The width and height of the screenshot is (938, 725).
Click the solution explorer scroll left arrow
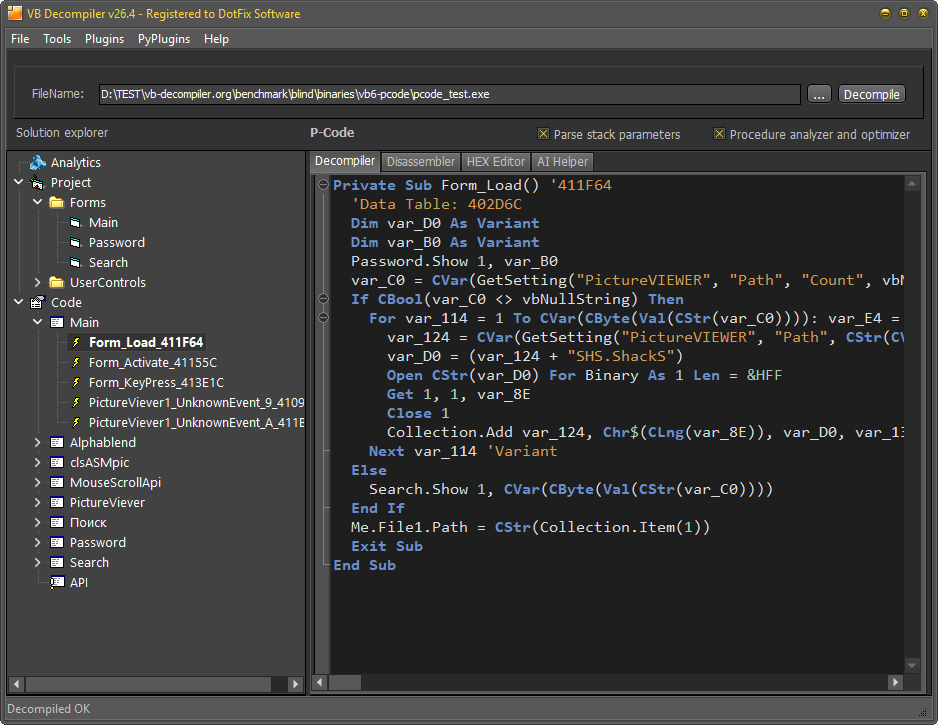tap(16, 684)
